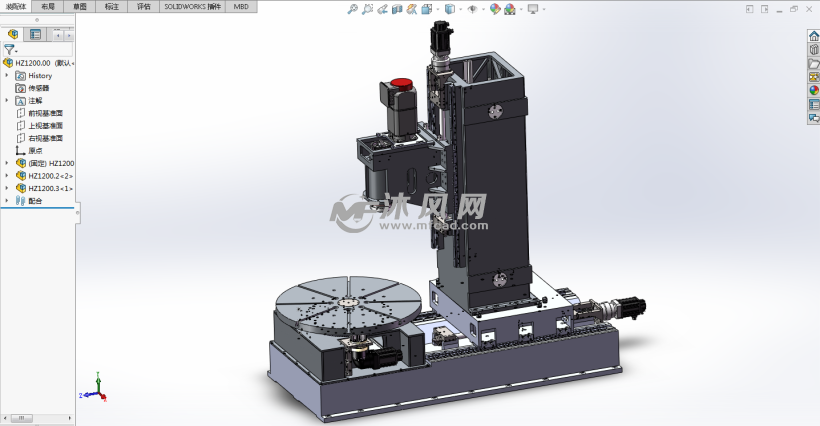Open the File Explorer folder task pane icon
820x426 pixels.
(x=814, y=63)
